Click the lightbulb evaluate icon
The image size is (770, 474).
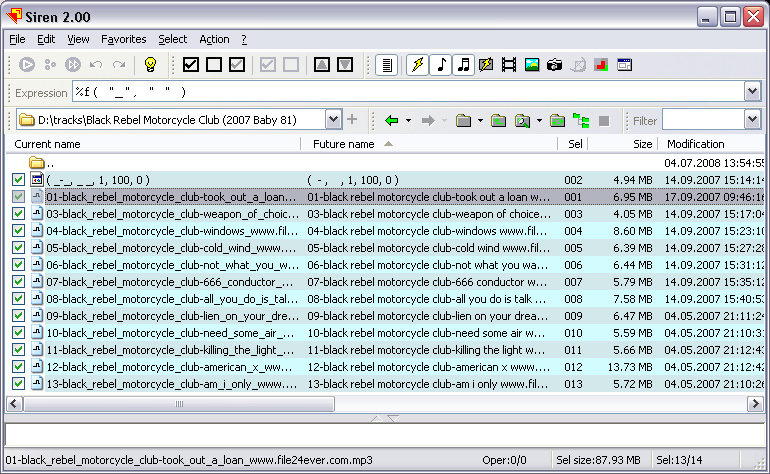point(150,64)
